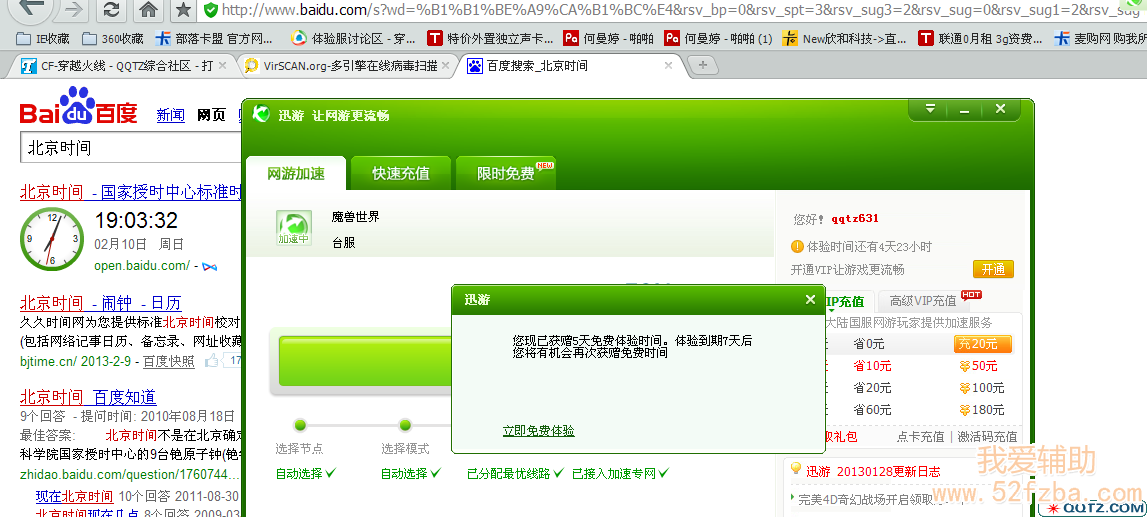This screenshot has width=1147, height=517.
Task: Click the browser forward arrow
Action: [73, 10]
